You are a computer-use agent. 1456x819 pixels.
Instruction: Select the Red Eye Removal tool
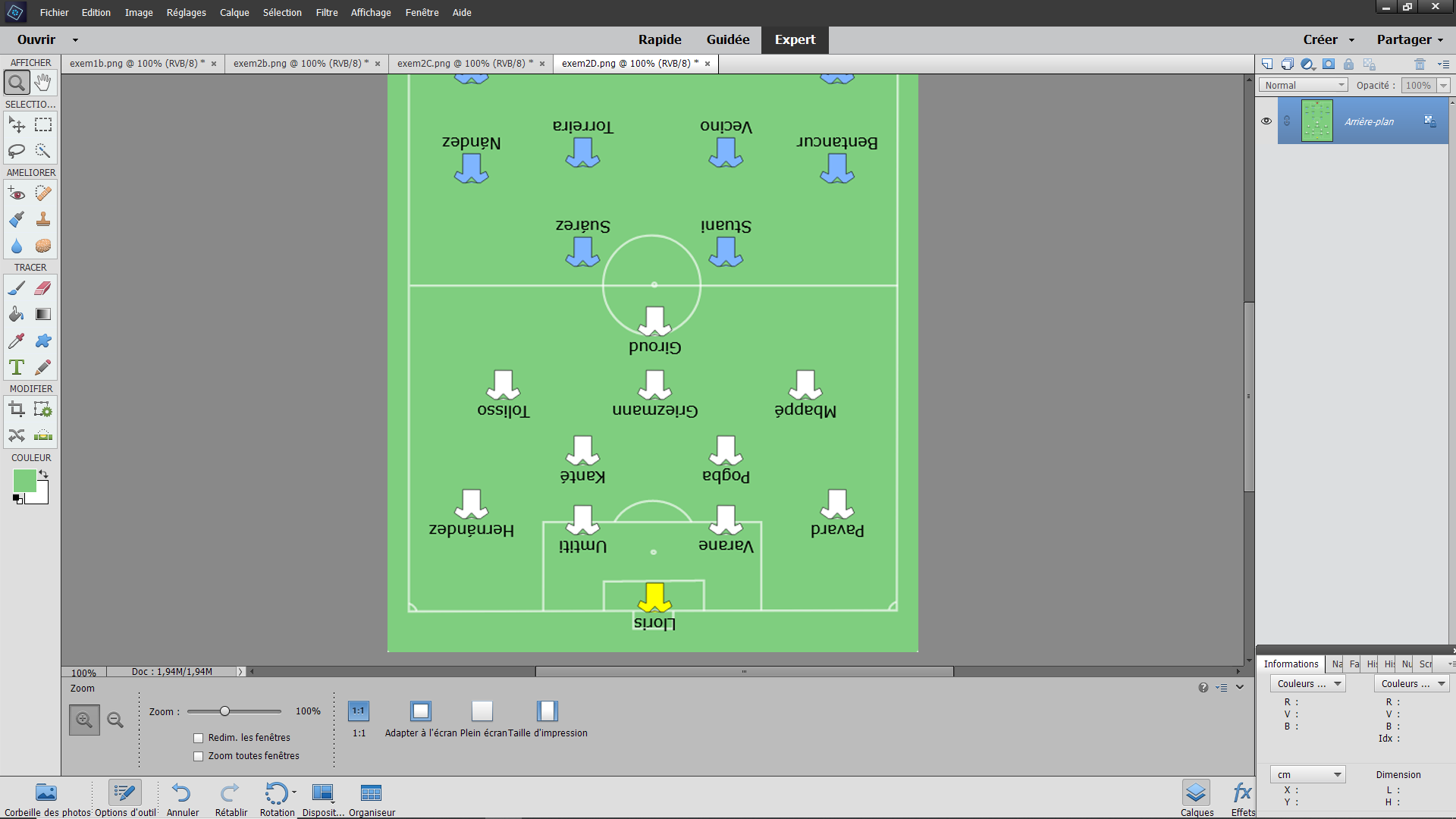click(17, 193)
